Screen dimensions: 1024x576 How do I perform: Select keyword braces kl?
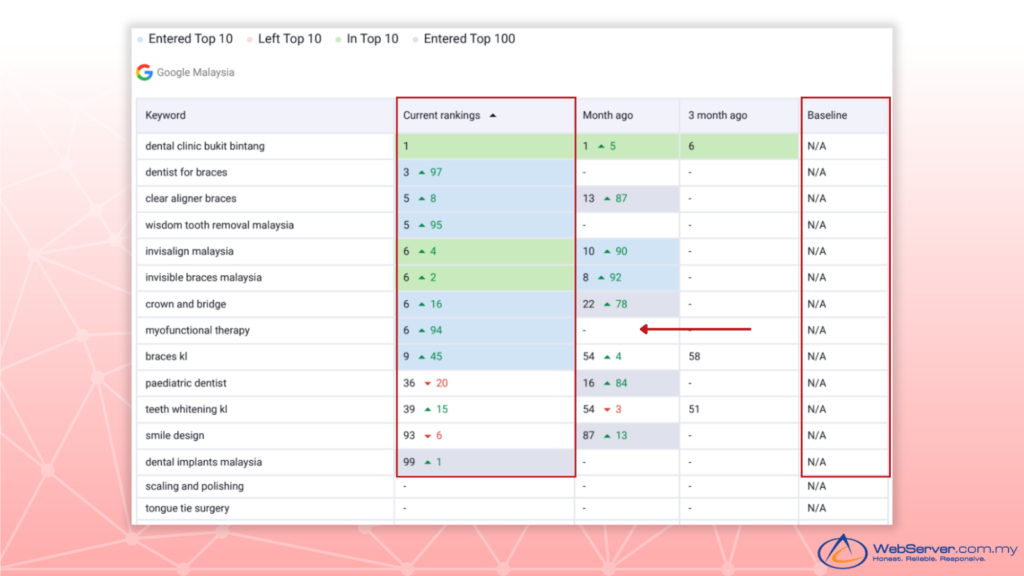[166, 357]
